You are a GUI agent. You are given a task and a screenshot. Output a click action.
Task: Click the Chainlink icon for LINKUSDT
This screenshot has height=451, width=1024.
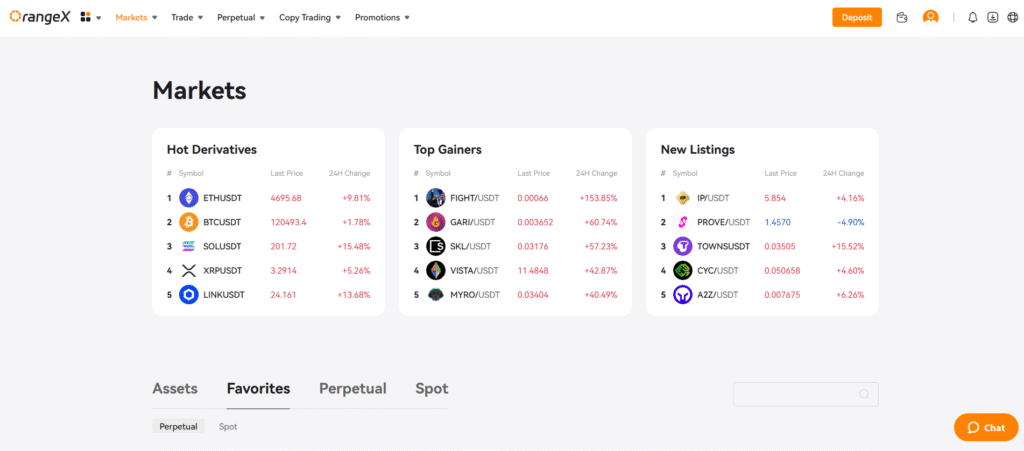(188, 295)
